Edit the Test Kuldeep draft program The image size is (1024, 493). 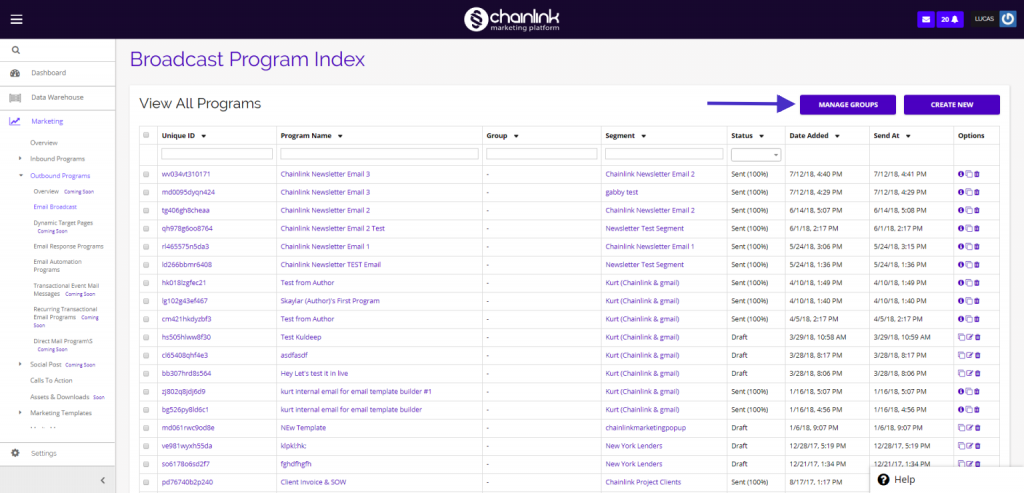tap(970, 337)
